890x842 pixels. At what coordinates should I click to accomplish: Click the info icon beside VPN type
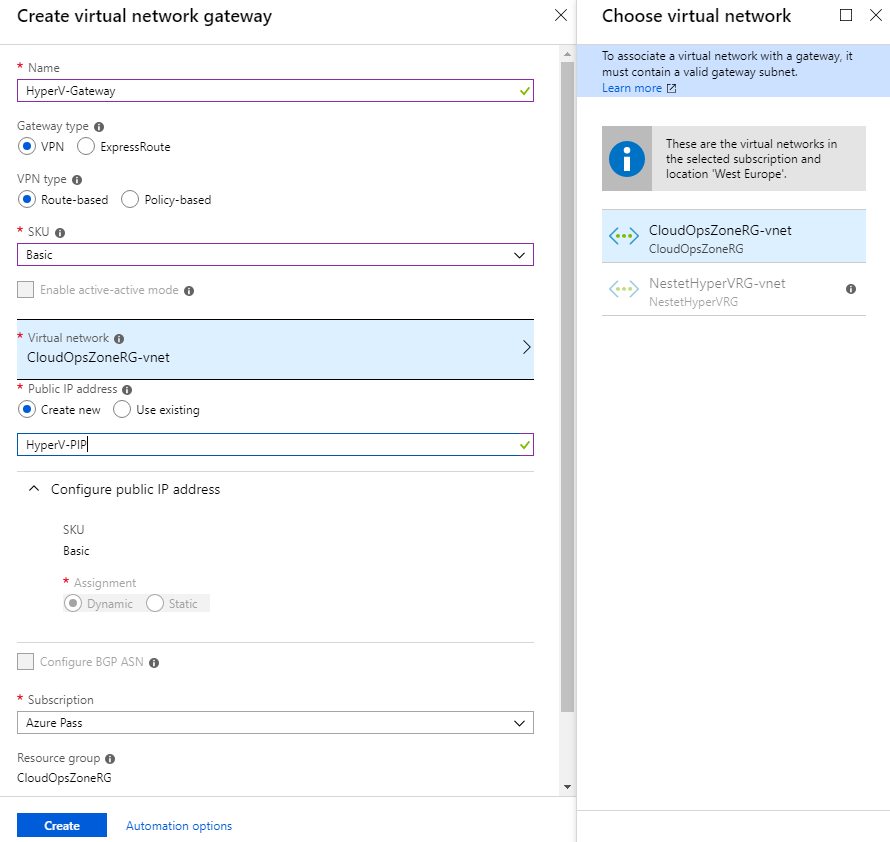point(77,180)
